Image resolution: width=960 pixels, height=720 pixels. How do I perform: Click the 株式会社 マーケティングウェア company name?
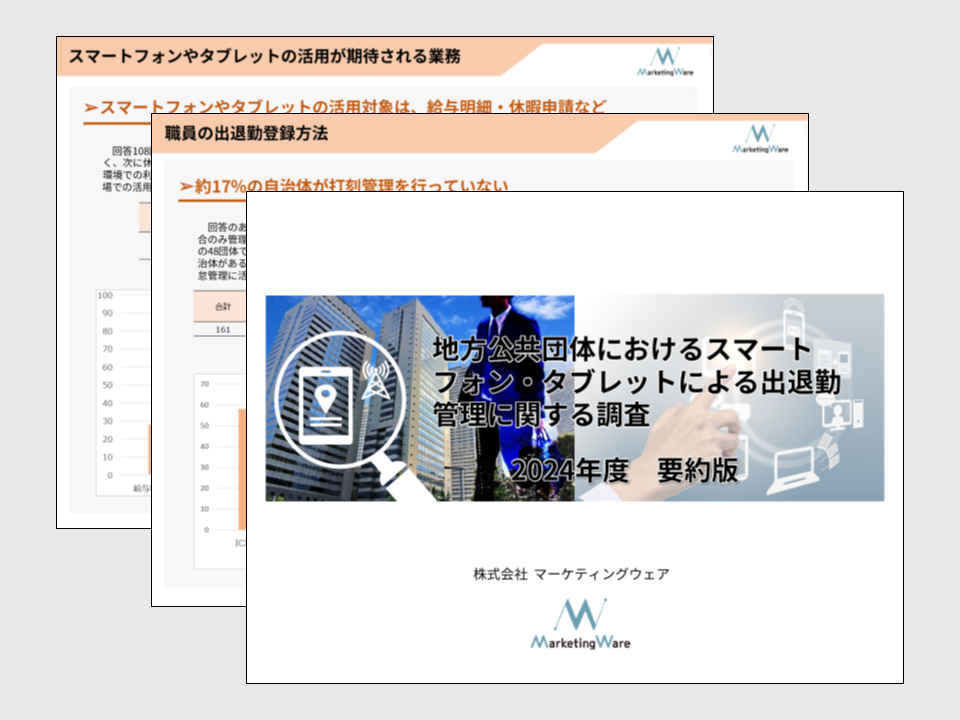[x=571, y=574]
